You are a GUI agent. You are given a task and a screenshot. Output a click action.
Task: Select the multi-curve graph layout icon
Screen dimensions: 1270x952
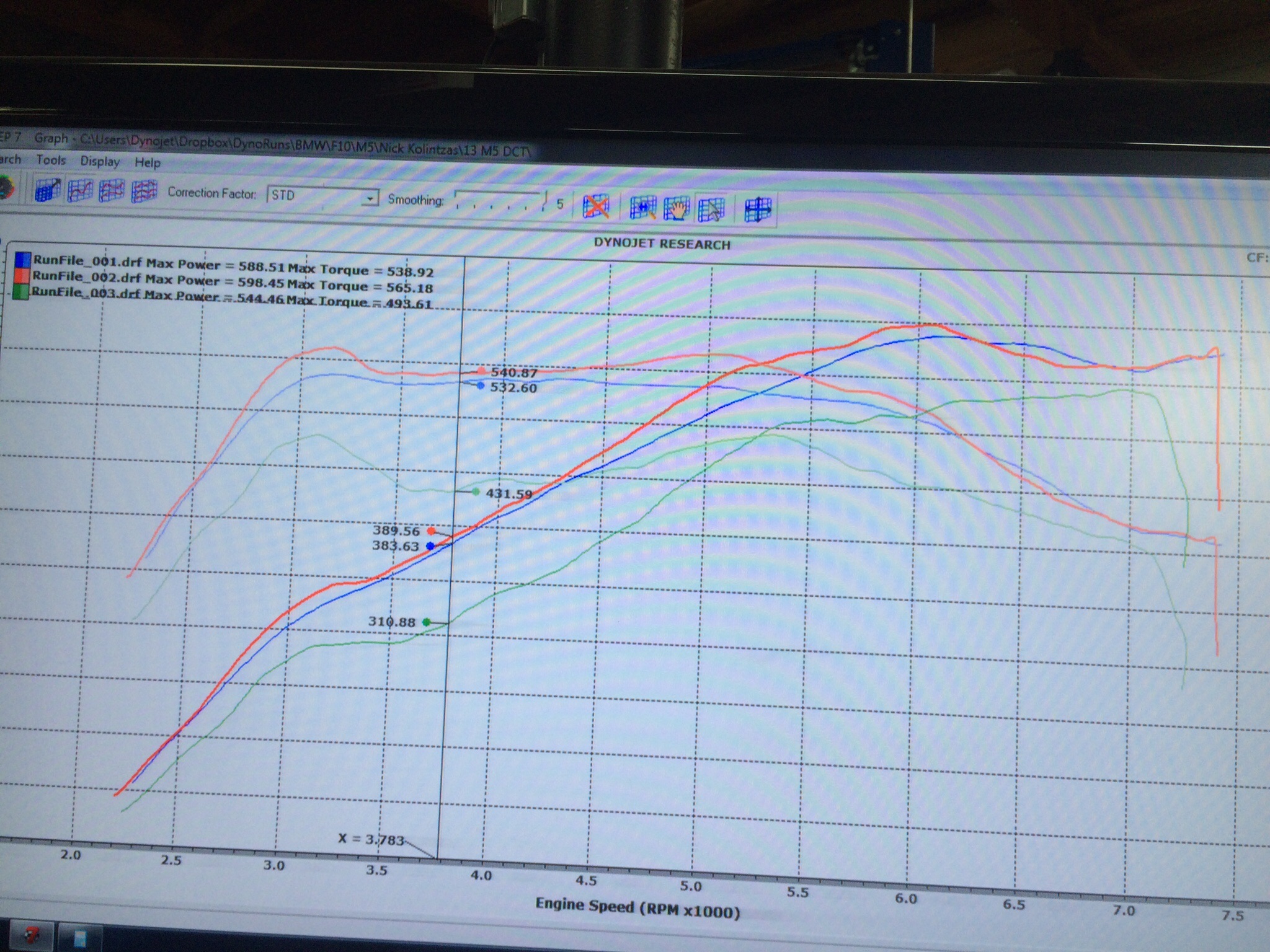[x=144, y=192]
